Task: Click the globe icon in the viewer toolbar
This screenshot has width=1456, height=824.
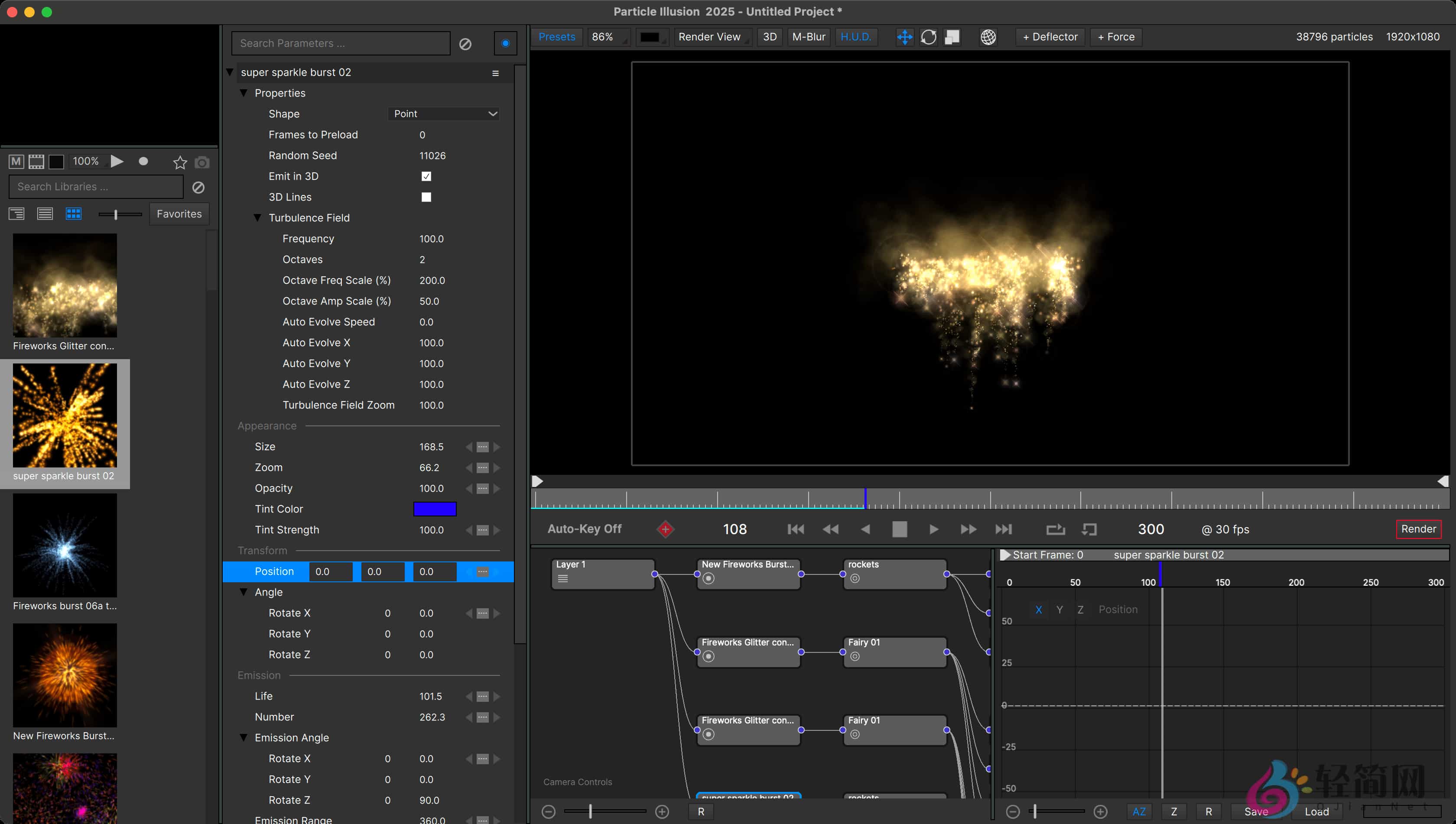Action: pos(988,37)
